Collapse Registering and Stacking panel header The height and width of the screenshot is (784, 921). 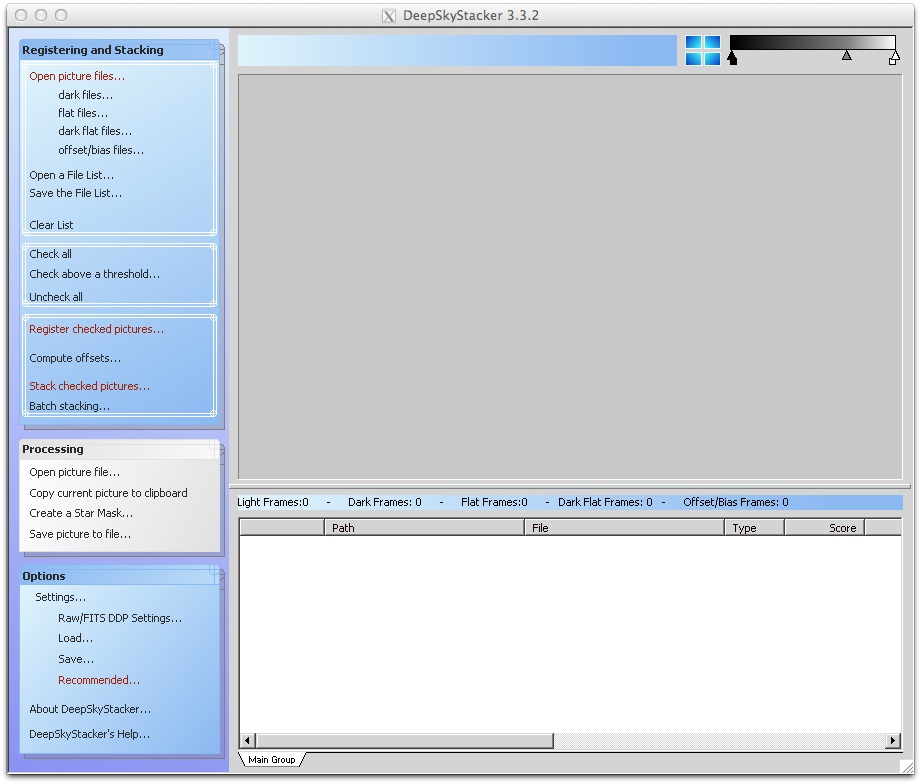120,50
